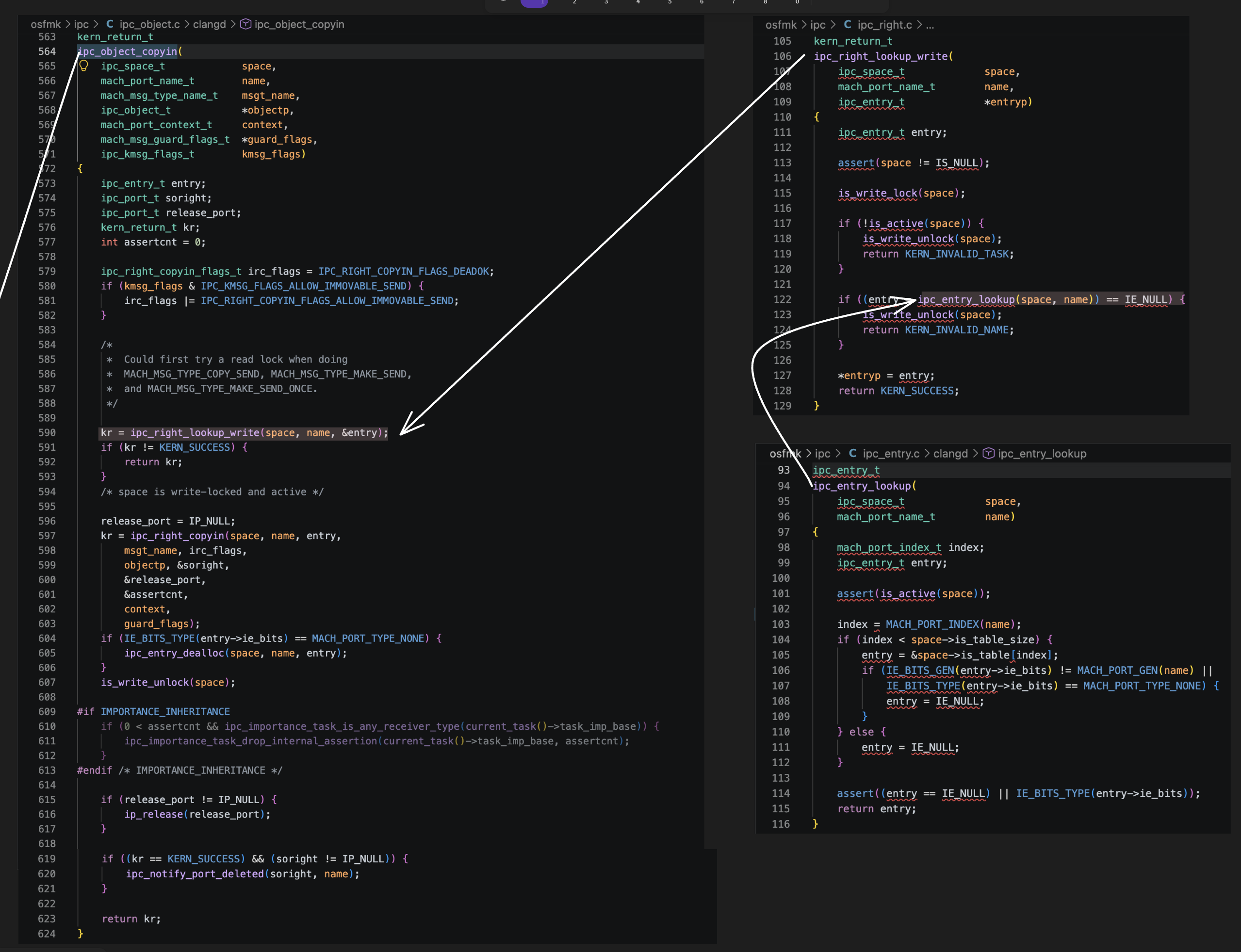Click KERN_INVALID_NAME return value

pos(957,330)
